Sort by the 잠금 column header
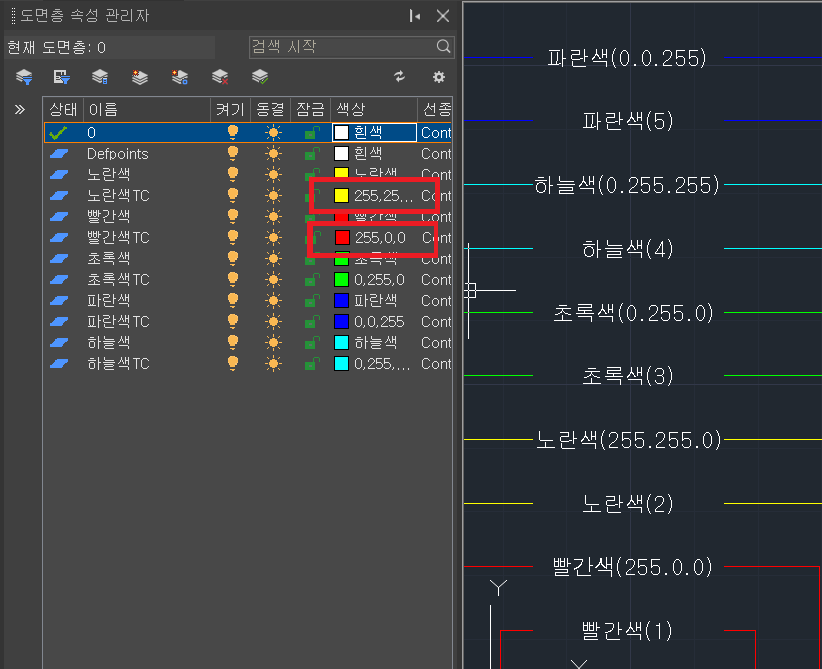Viewport: 822px width, 669px height. (x=310, y=110)
